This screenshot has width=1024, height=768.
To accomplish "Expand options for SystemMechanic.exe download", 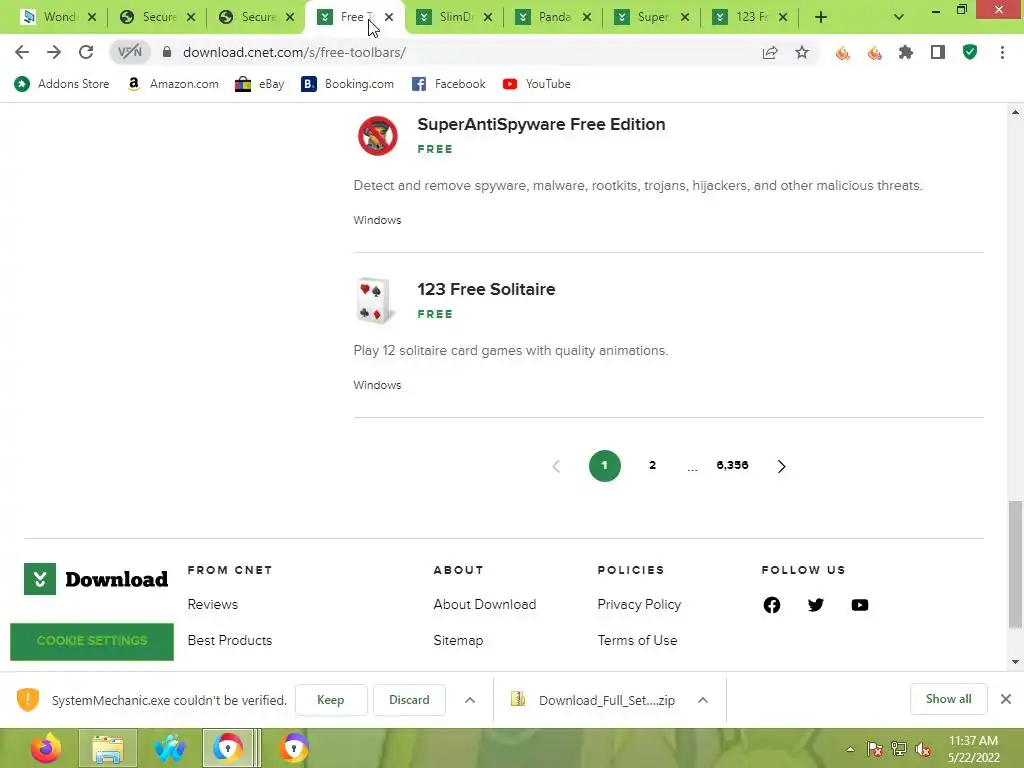I will (x=470, y=700).
